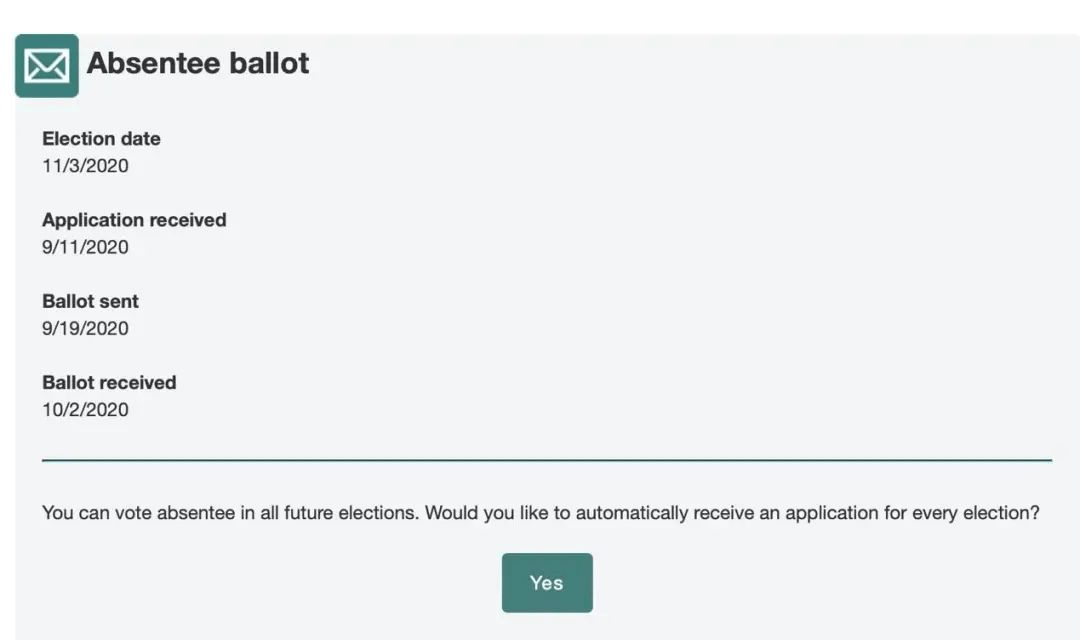This screenshot has height=644, width=1080.
Task: Select the Absentee ballot heading
Action: (198, 63)
